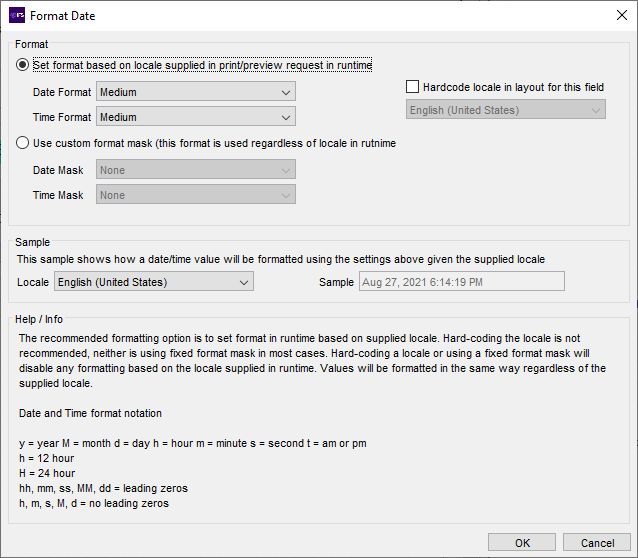This screenshot has width=638, height=558.
Task: Click the Date and Time format notation heading
Action: pyautogui.click(x=91, y=413)
